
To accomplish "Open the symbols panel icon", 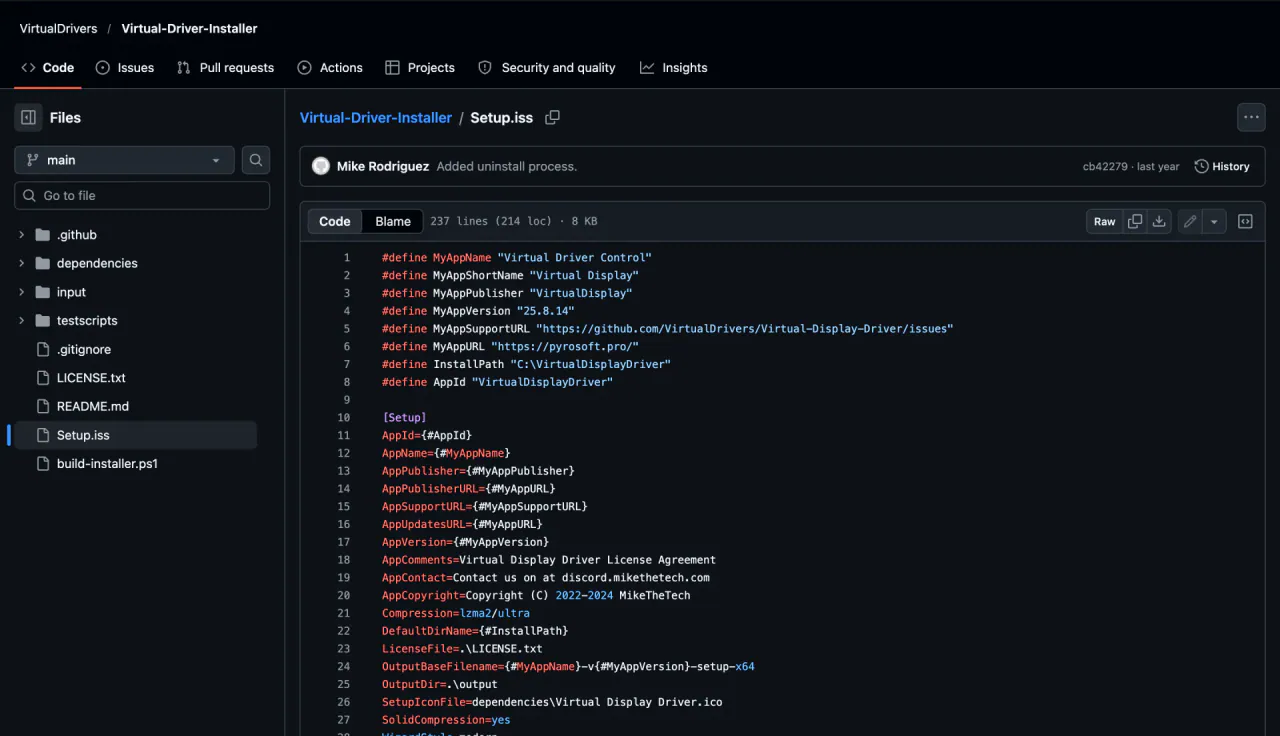I will click(1245, 222).
